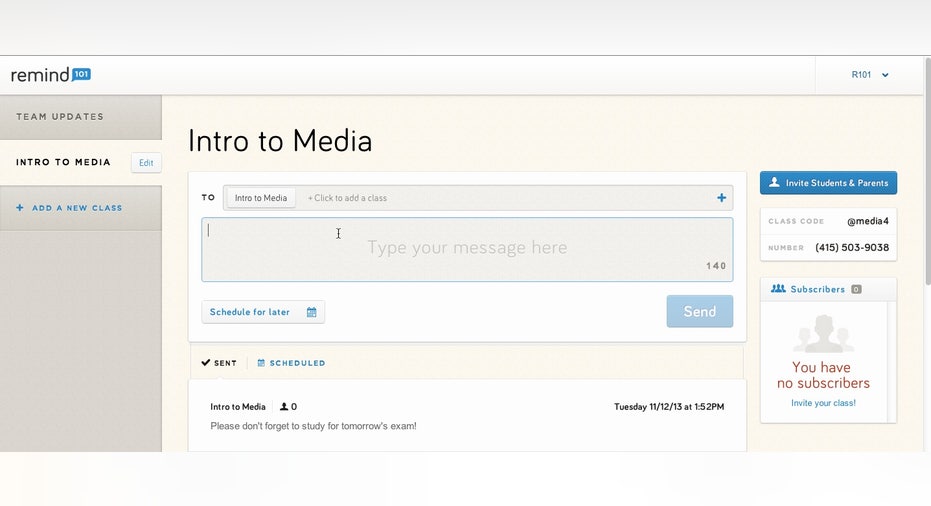Click the subscriber count icon on sent message
This screenshot has height=506, width=931.
pyautogui.click(x=284, y=407)
